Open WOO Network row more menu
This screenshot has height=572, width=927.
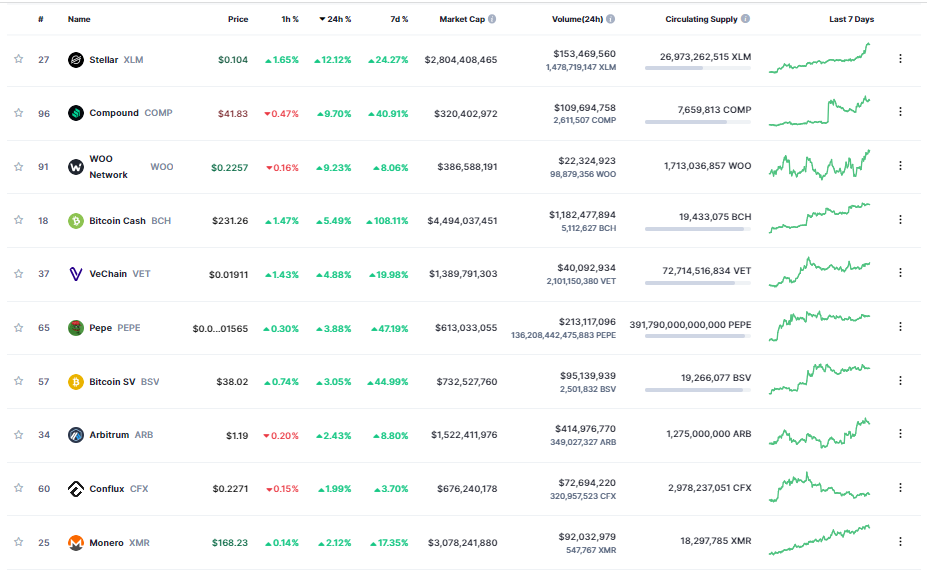pos(900,165)
